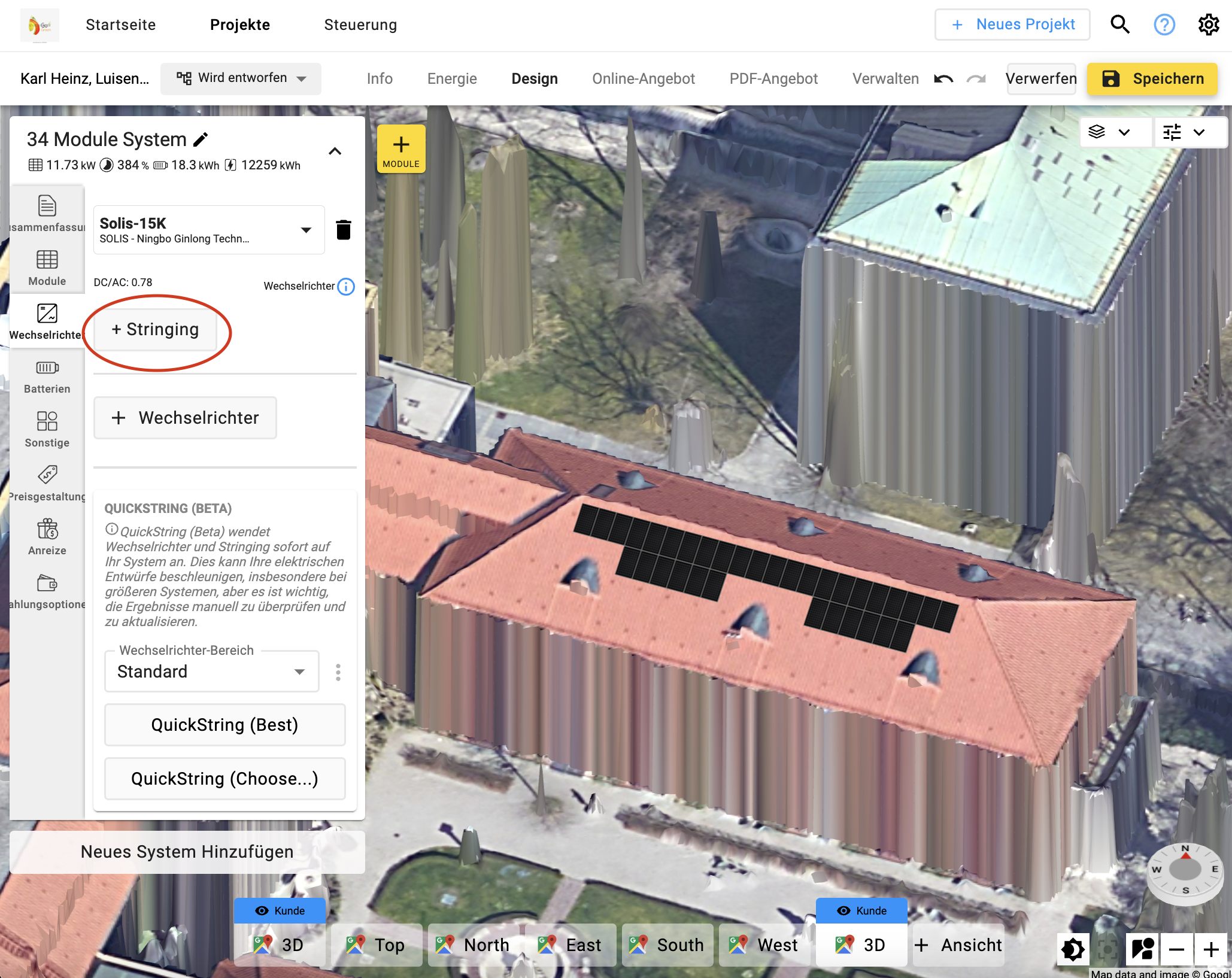Open the Solis-15K inverter dropdown

(209, 230)
